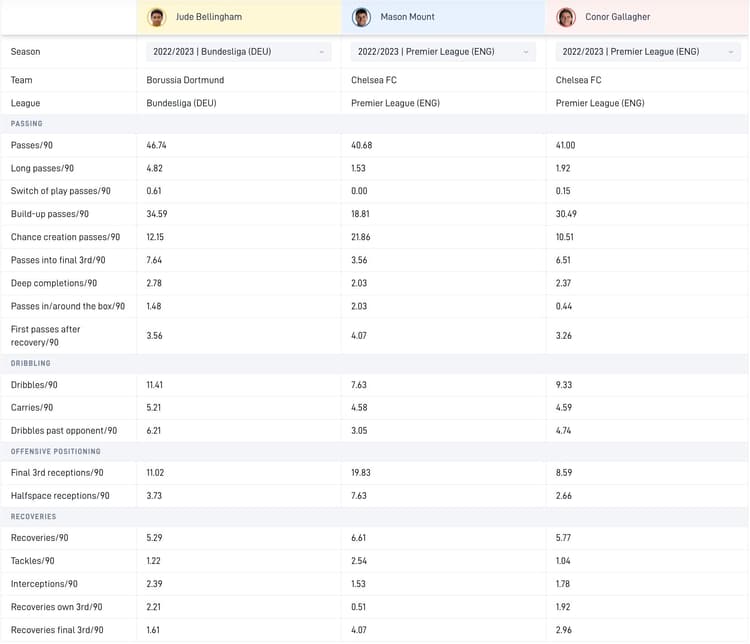Click Borussia Dortmund team cell
This screenshot has width=750, height=644.
(x=186, y=80)
